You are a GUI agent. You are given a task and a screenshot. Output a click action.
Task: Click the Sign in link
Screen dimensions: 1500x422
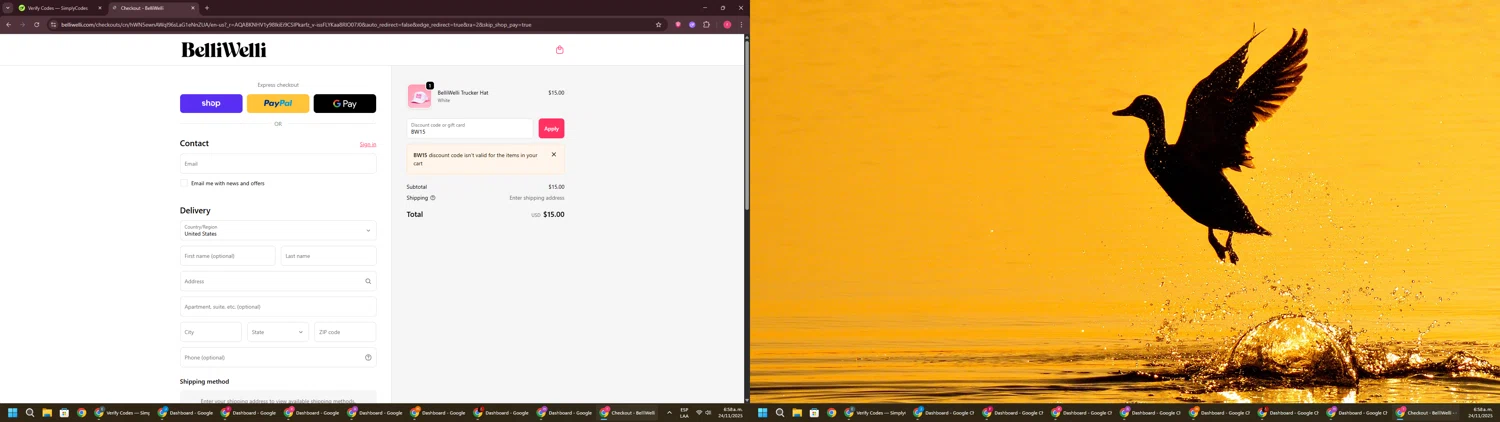click(x=368, y=144)
